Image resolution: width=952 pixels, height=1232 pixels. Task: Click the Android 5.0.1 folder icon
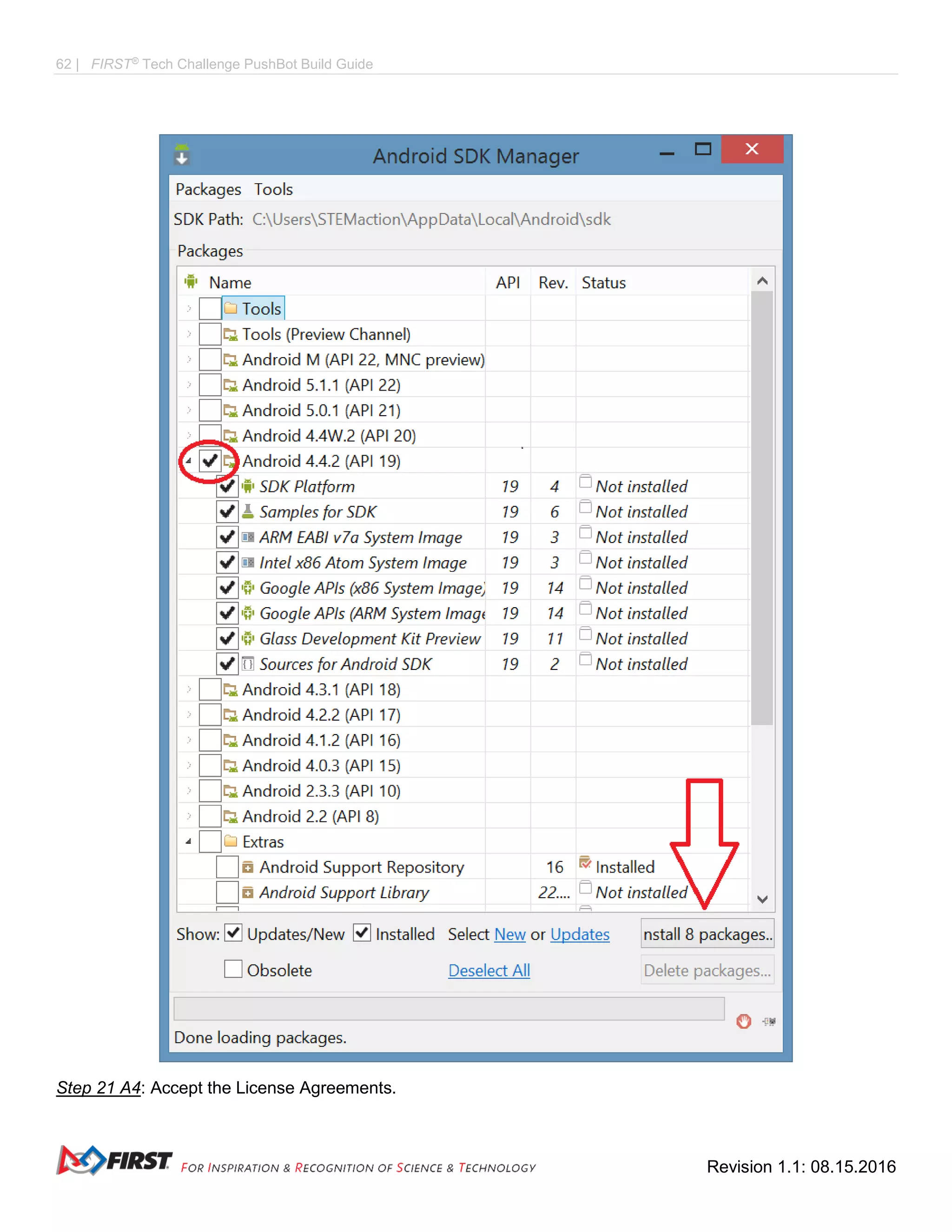230,411
